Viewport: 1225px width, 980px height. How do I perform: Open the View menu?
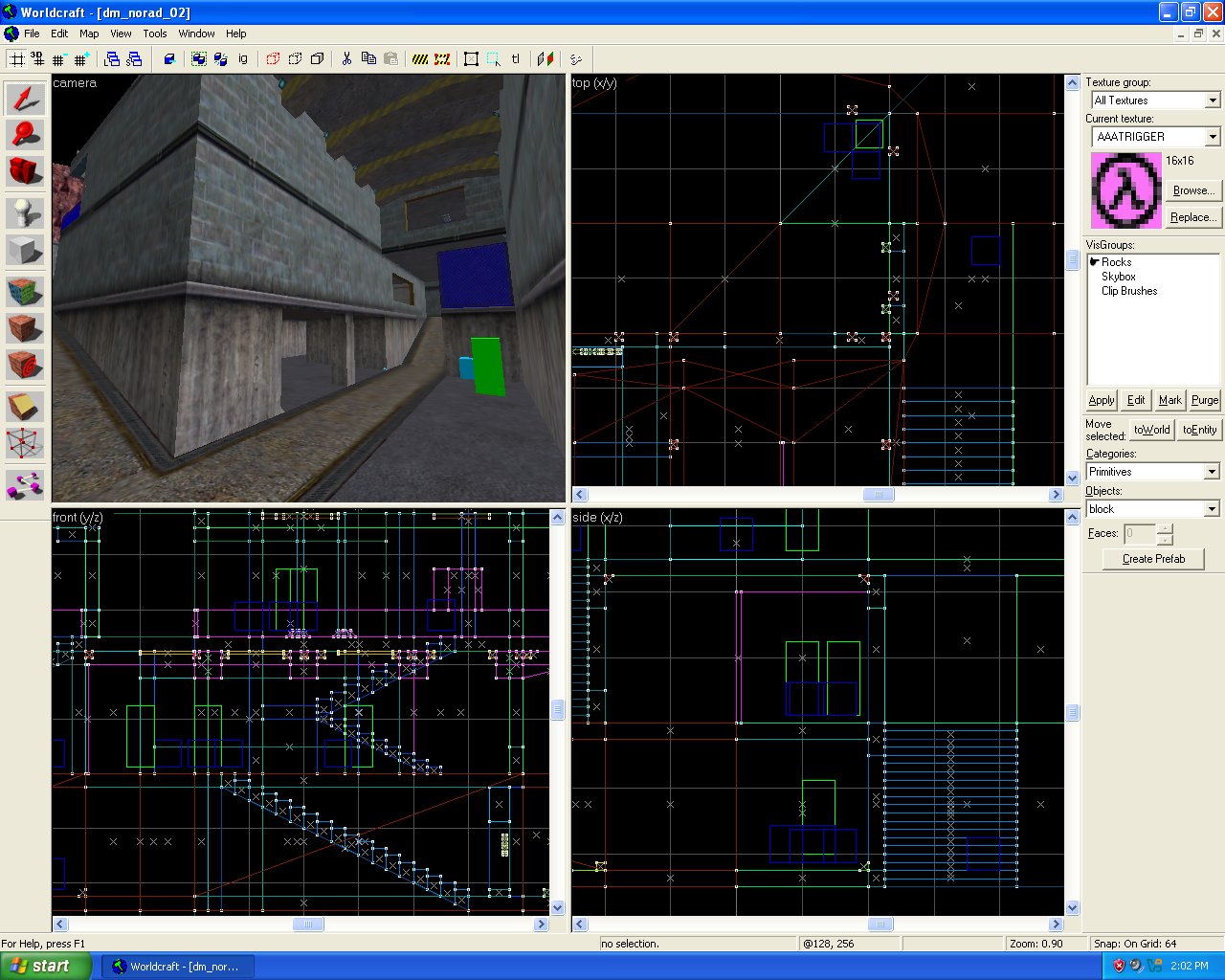point(121,33)
